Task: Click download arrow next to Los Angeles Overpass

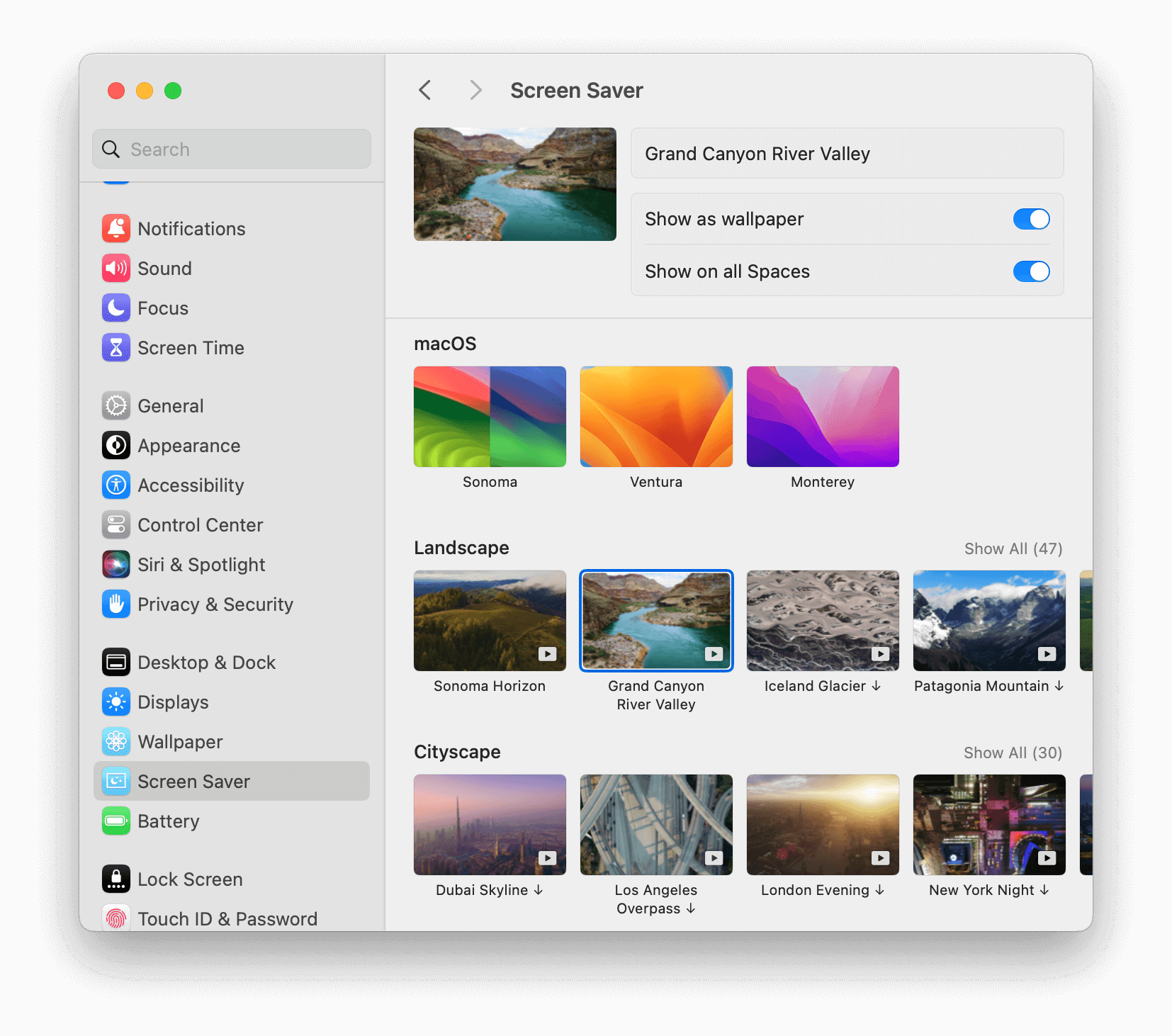Action: pyautogui.click(x=691, y=908)
